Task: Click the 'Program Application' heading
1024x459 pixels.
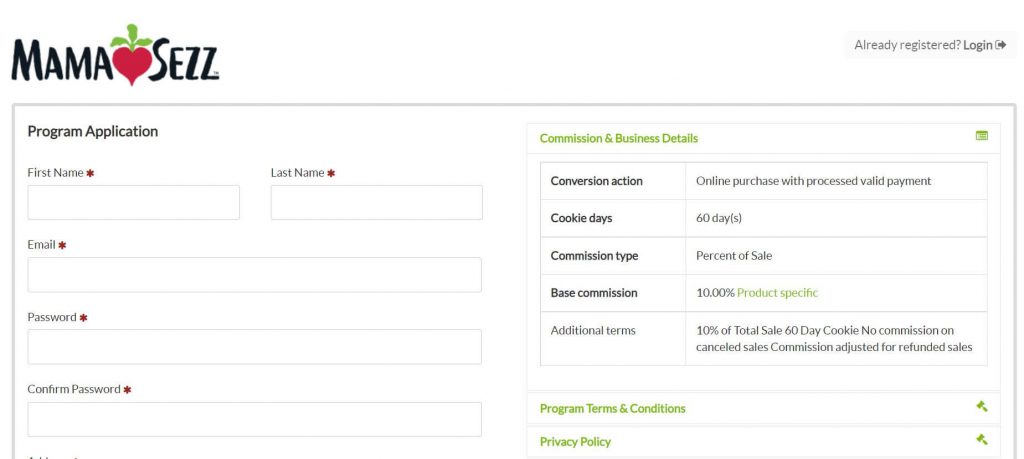Action: (x=93, y=131)
